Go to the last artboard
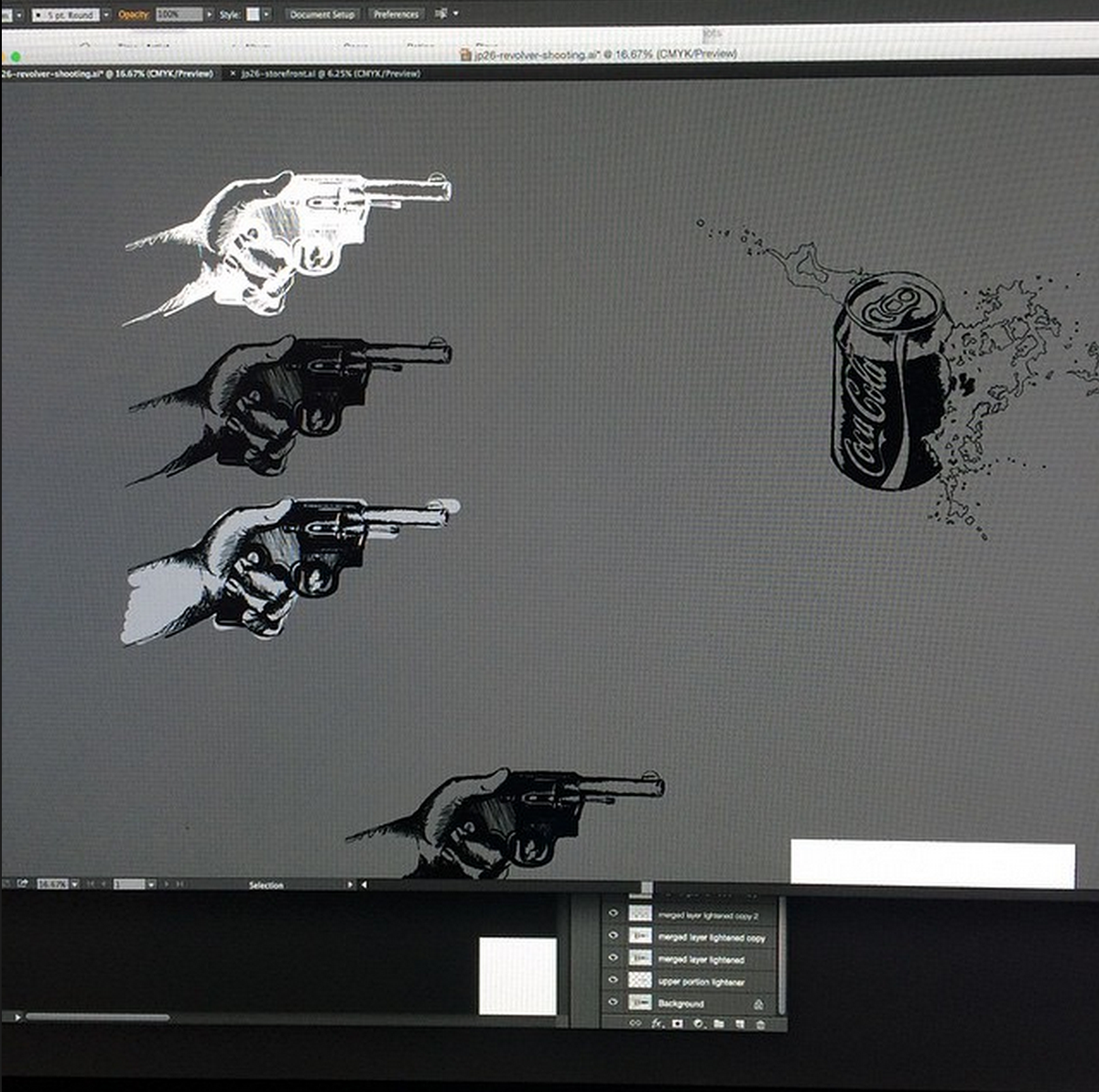 [180, 885]
